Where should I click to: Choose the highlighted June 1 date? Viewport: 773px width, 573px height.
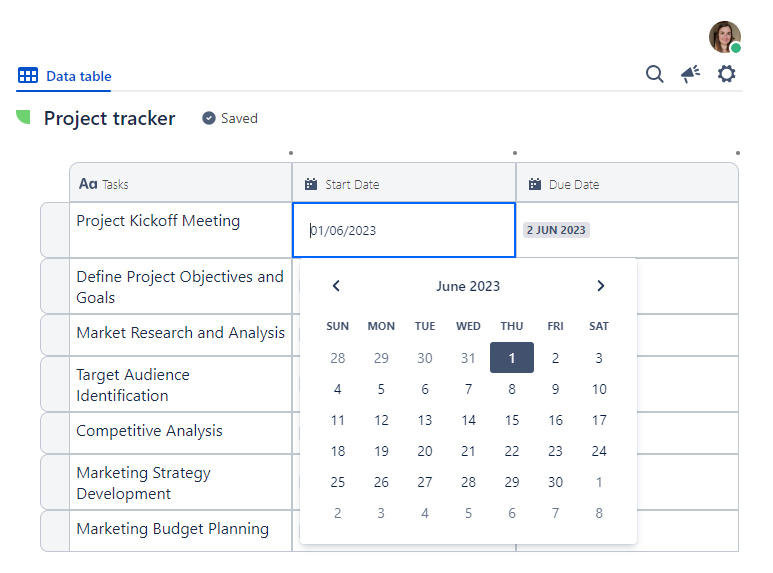click(512, 358)
